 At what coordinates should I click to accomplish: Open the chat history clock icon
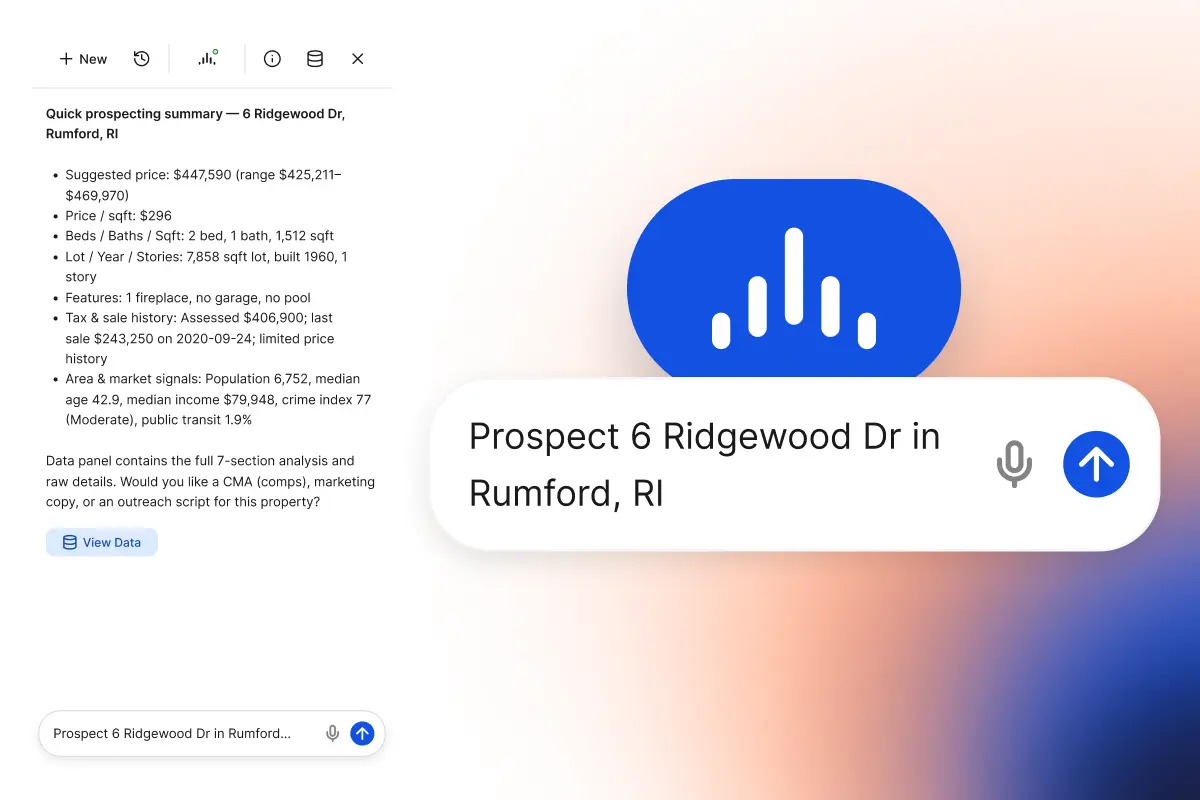[142, 59]
